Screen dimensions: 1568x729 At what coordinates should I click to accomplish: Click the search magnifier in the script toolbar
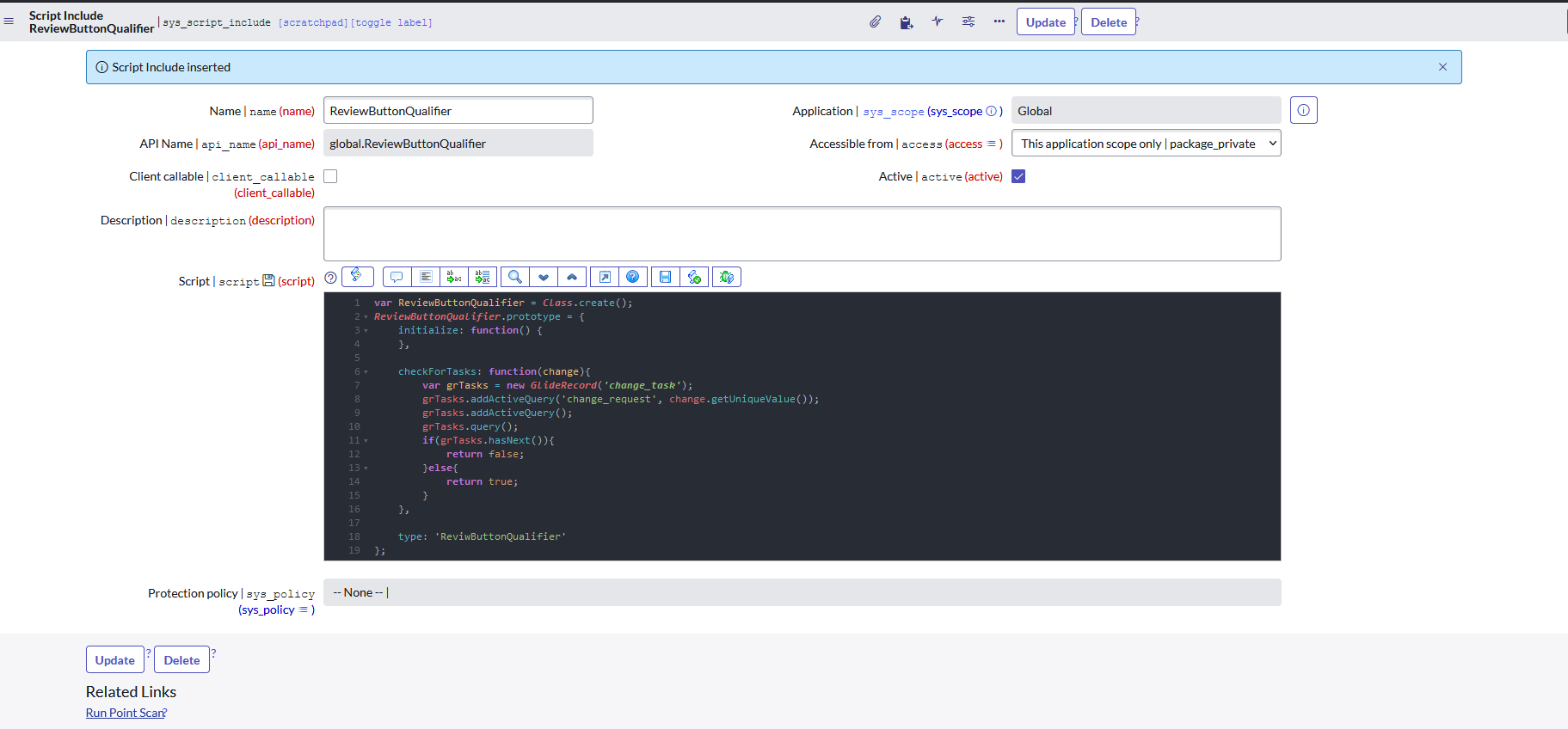tap(515, 277)
